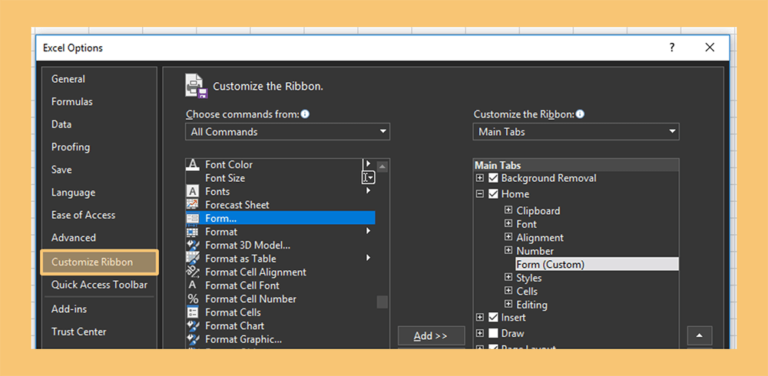The height and width of the screenshot is (376, 768).
Task: Uncheck the Background Removal tab checkbox
Action: tap(493, 178)
